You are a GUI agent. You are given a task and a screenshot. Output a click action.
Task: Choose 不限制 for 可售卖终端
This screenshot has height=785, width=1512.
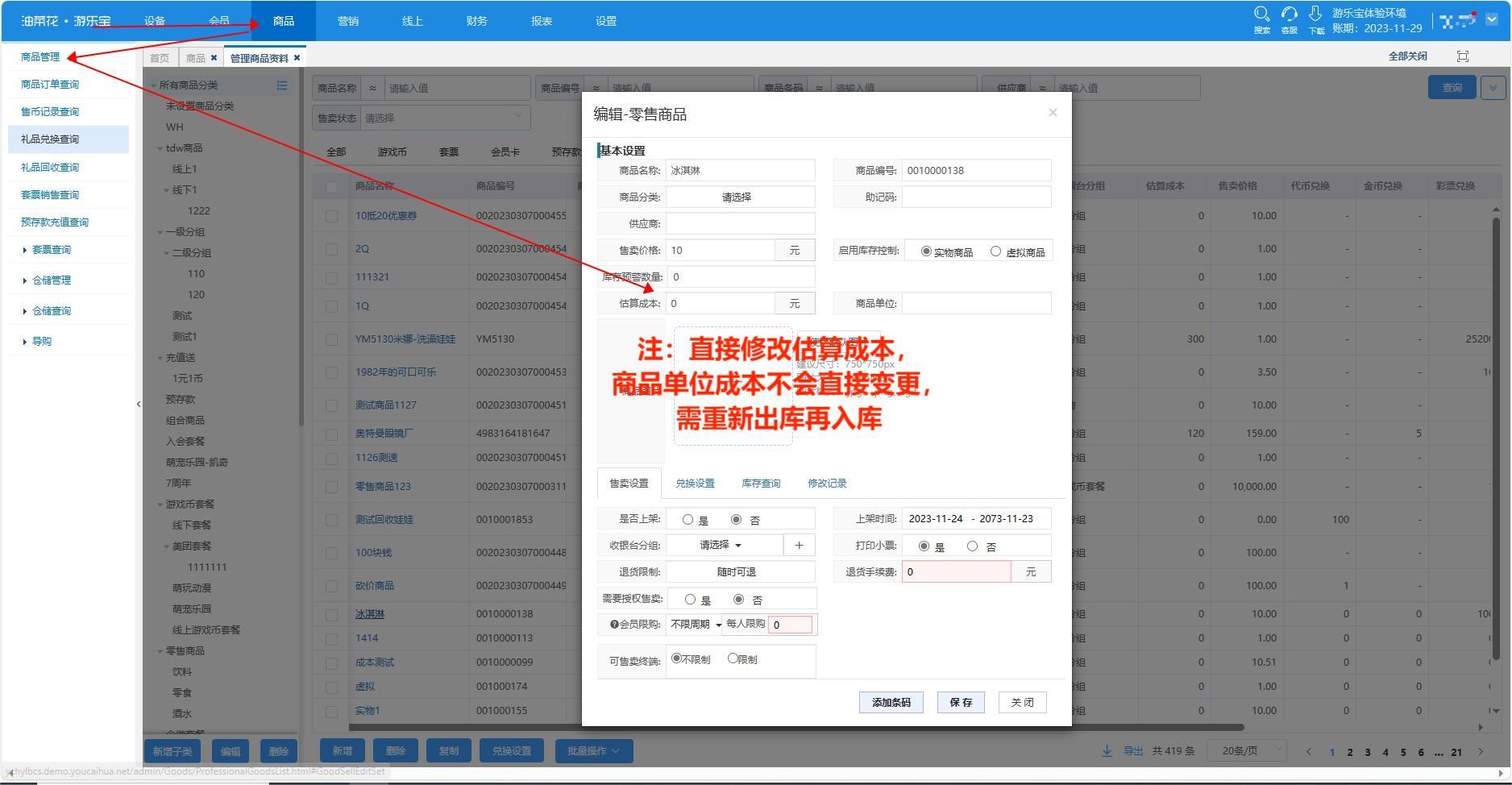(x=676, y=658)
